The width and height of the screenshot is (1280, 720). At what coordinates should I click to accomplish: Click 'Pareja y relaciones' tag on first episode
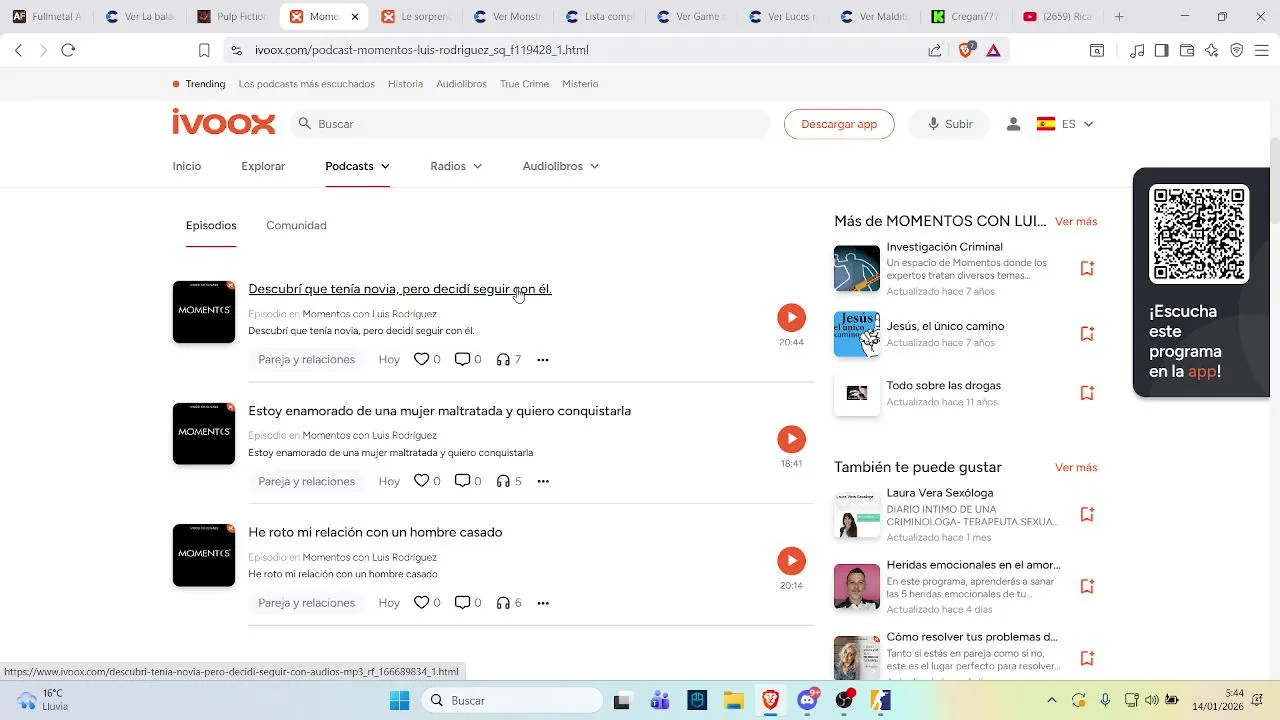307,359
